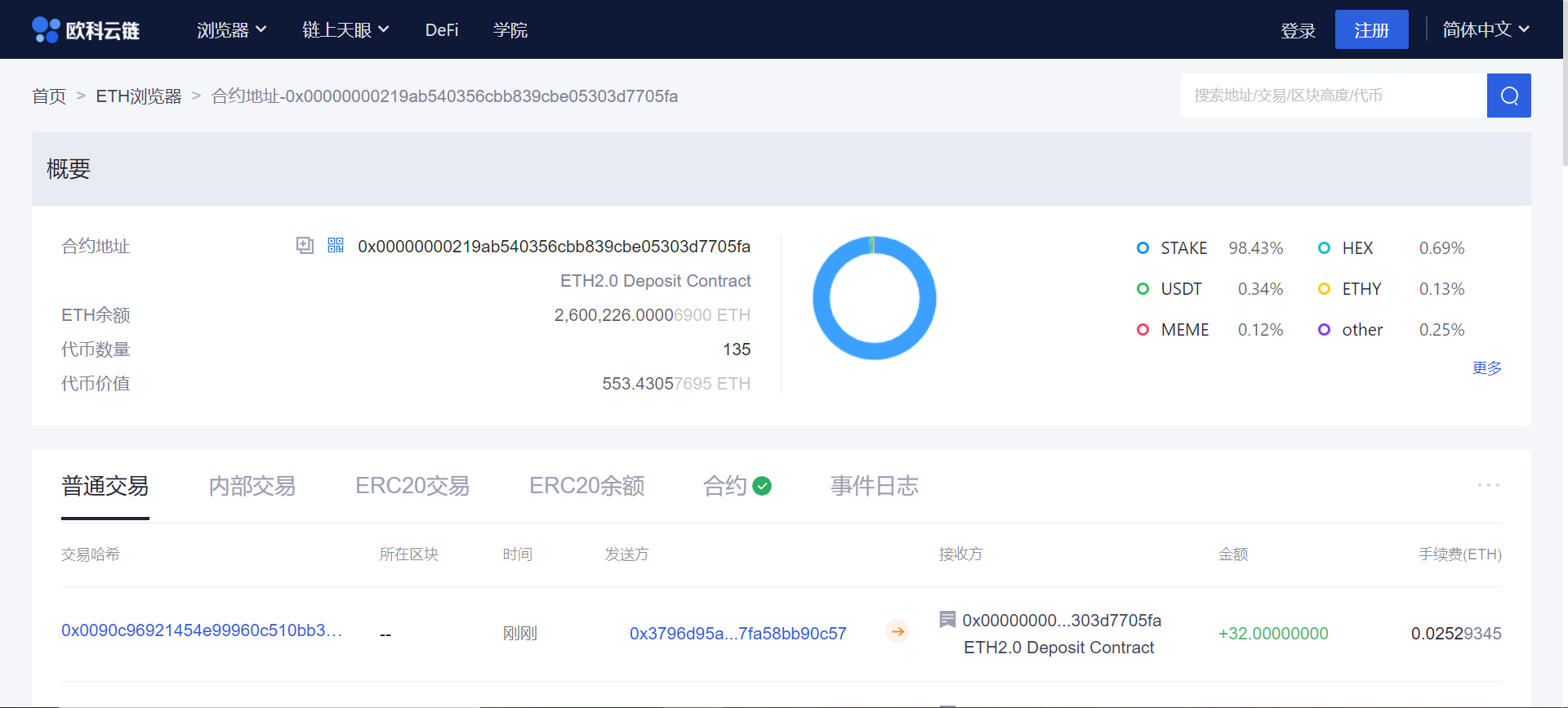
Task: Open sender address 0x3796d95a...7fa58bb90c57
Action: 738,634
